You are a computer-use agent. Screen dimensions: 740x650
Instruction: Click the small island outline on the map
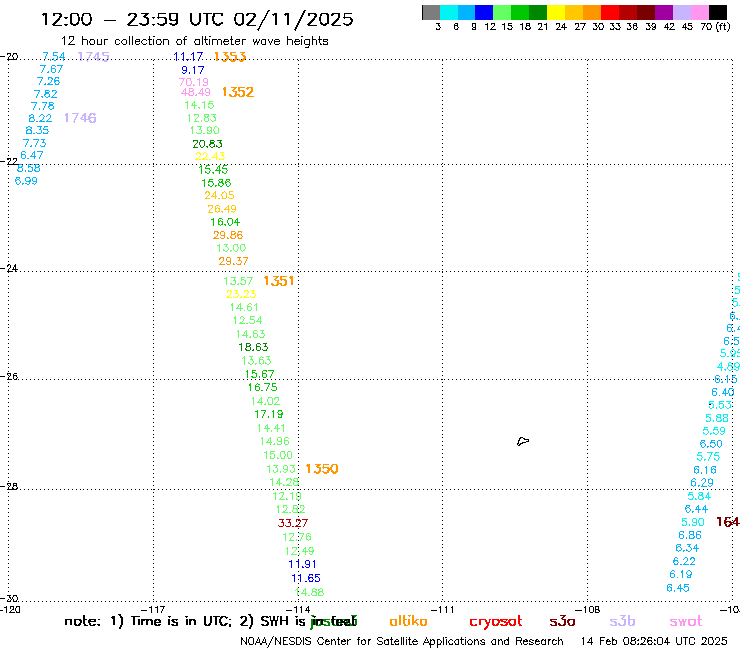click(x=523, y=441)
